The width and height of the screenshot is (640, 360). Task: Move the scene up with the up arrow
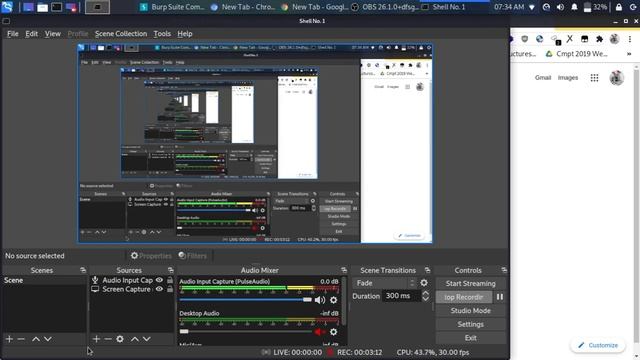pos(36,339)
